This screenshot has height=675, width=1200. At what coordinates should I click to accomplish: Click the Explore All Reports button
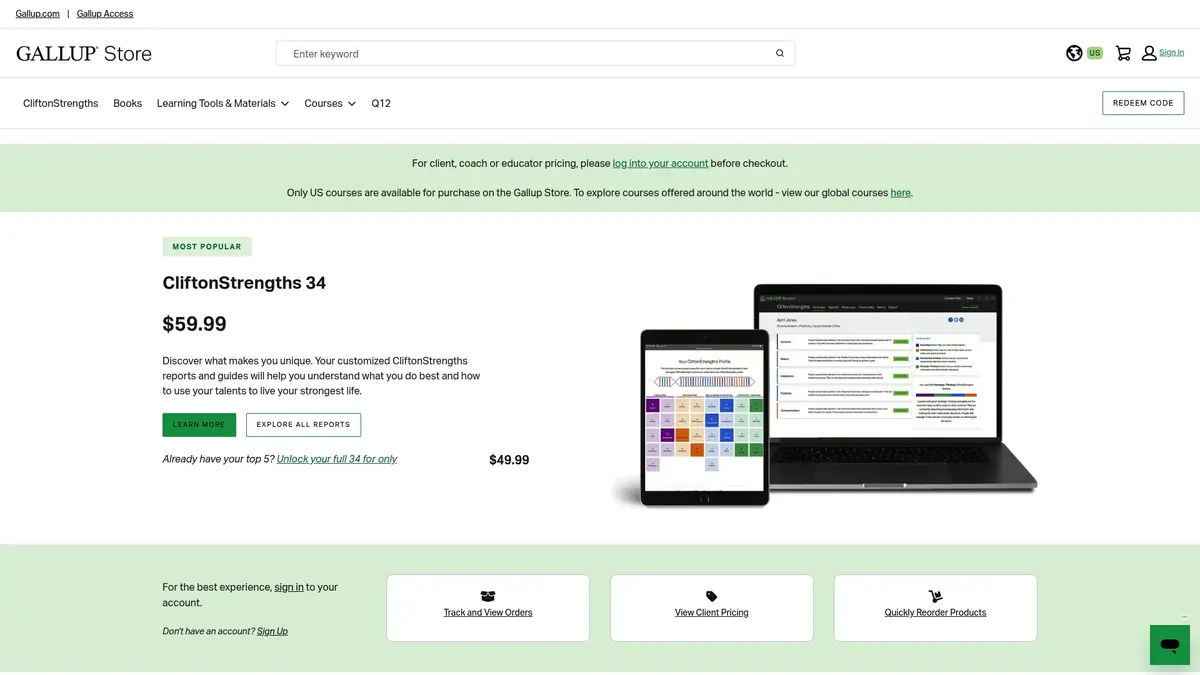point(303,425)
